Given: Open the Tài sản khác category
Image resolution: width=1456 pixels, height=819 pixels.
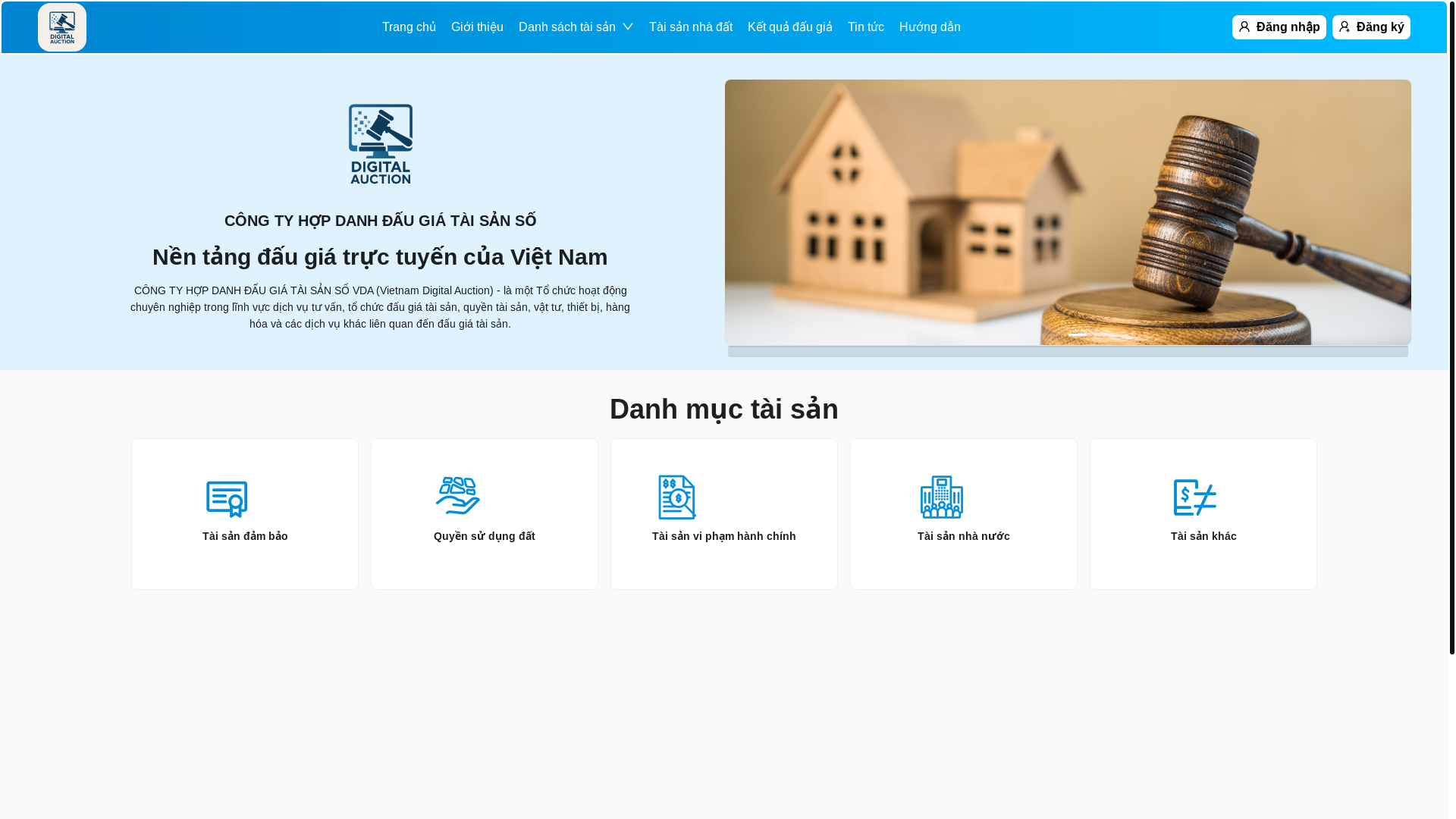Looking at the screenshot, I should click(x=1203, y=514).
